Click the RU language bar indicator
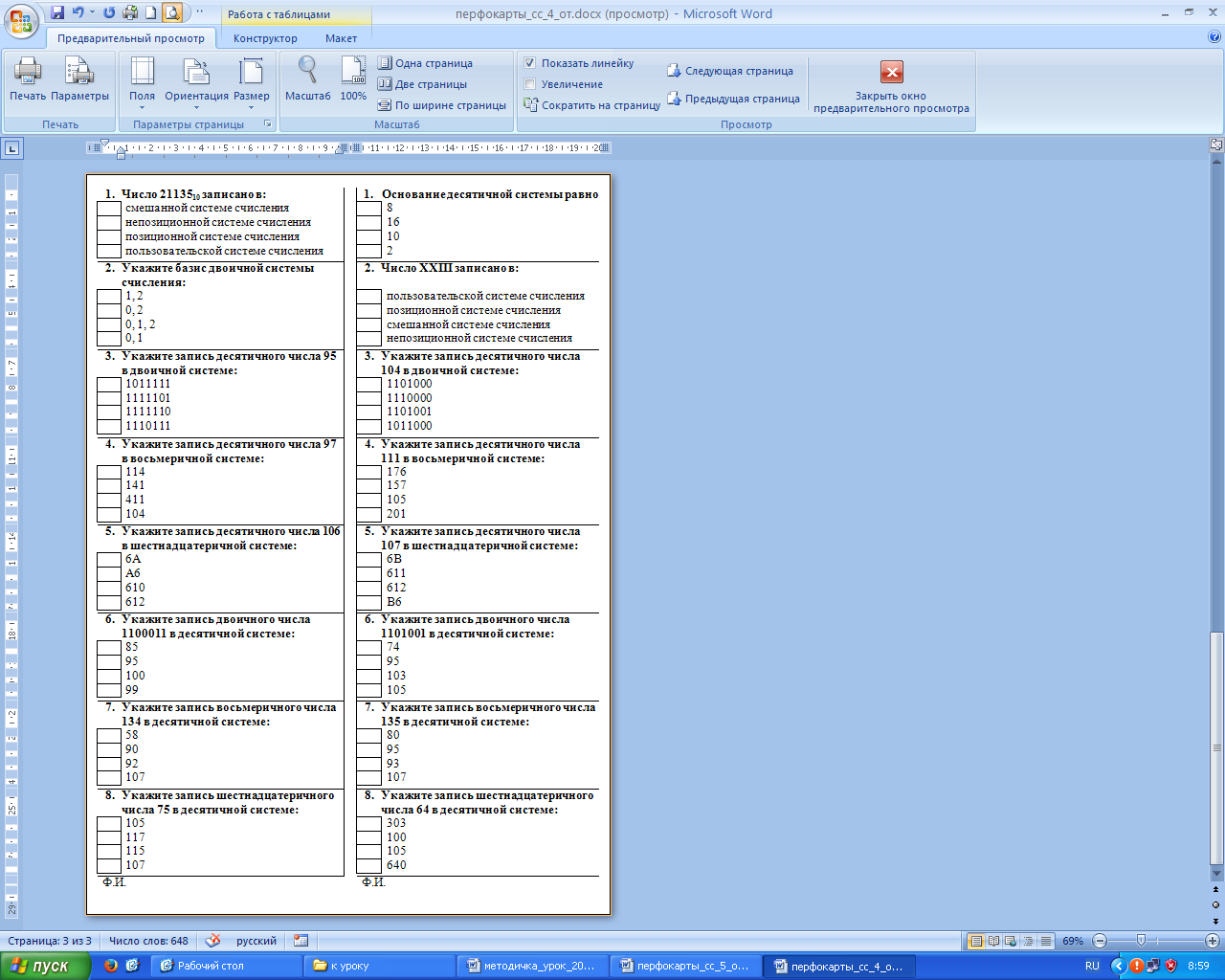 click(x=1092, y=967)
